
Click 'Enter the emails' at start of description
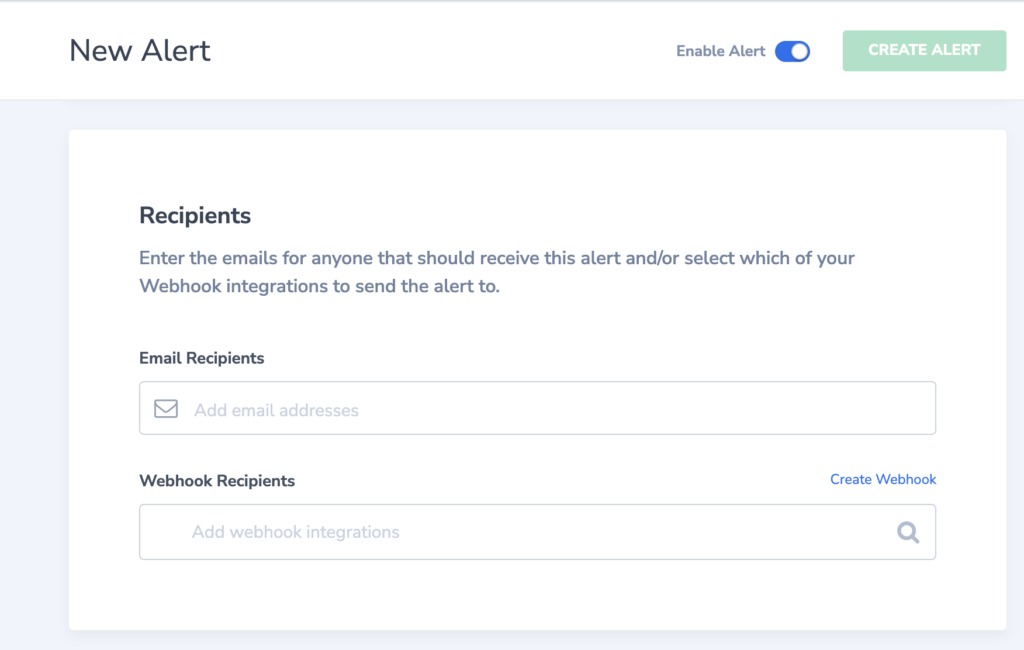click(x=208, y=258)
